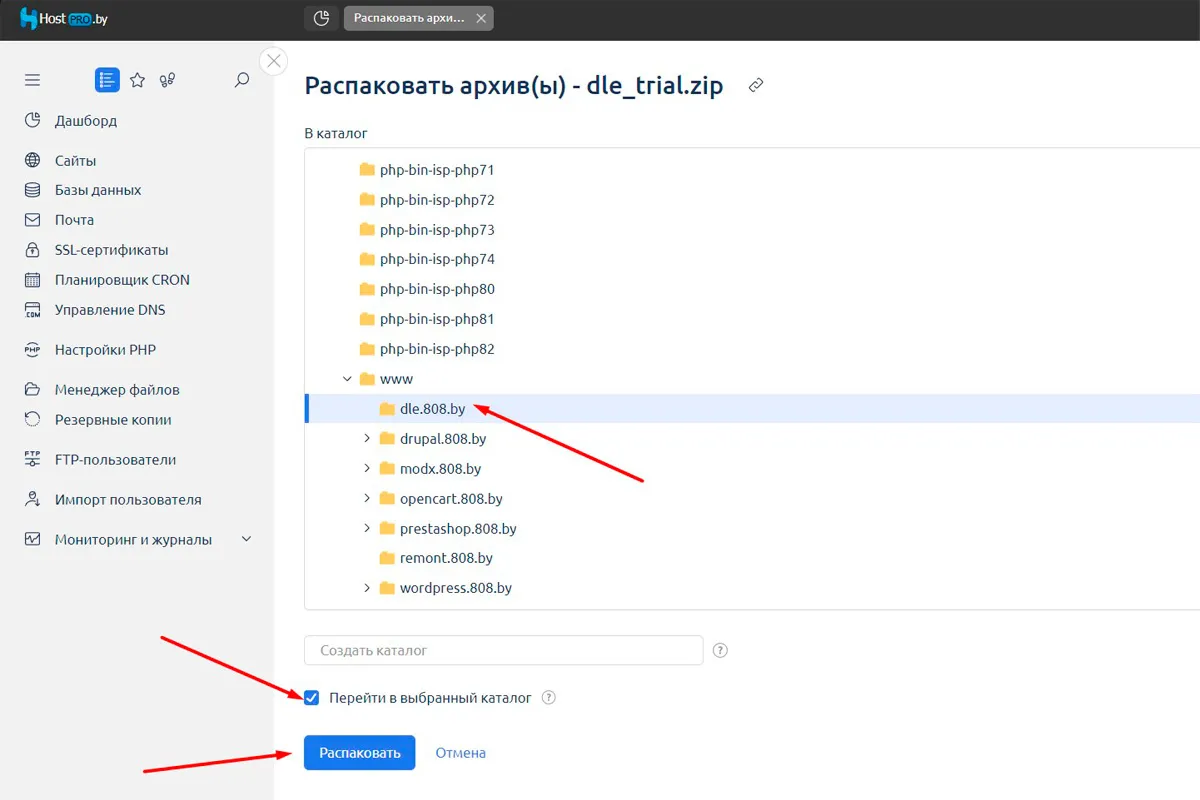Select folder php-bin-isp-php82
This screenshot has height=800, width=1200.
point(437,349)
